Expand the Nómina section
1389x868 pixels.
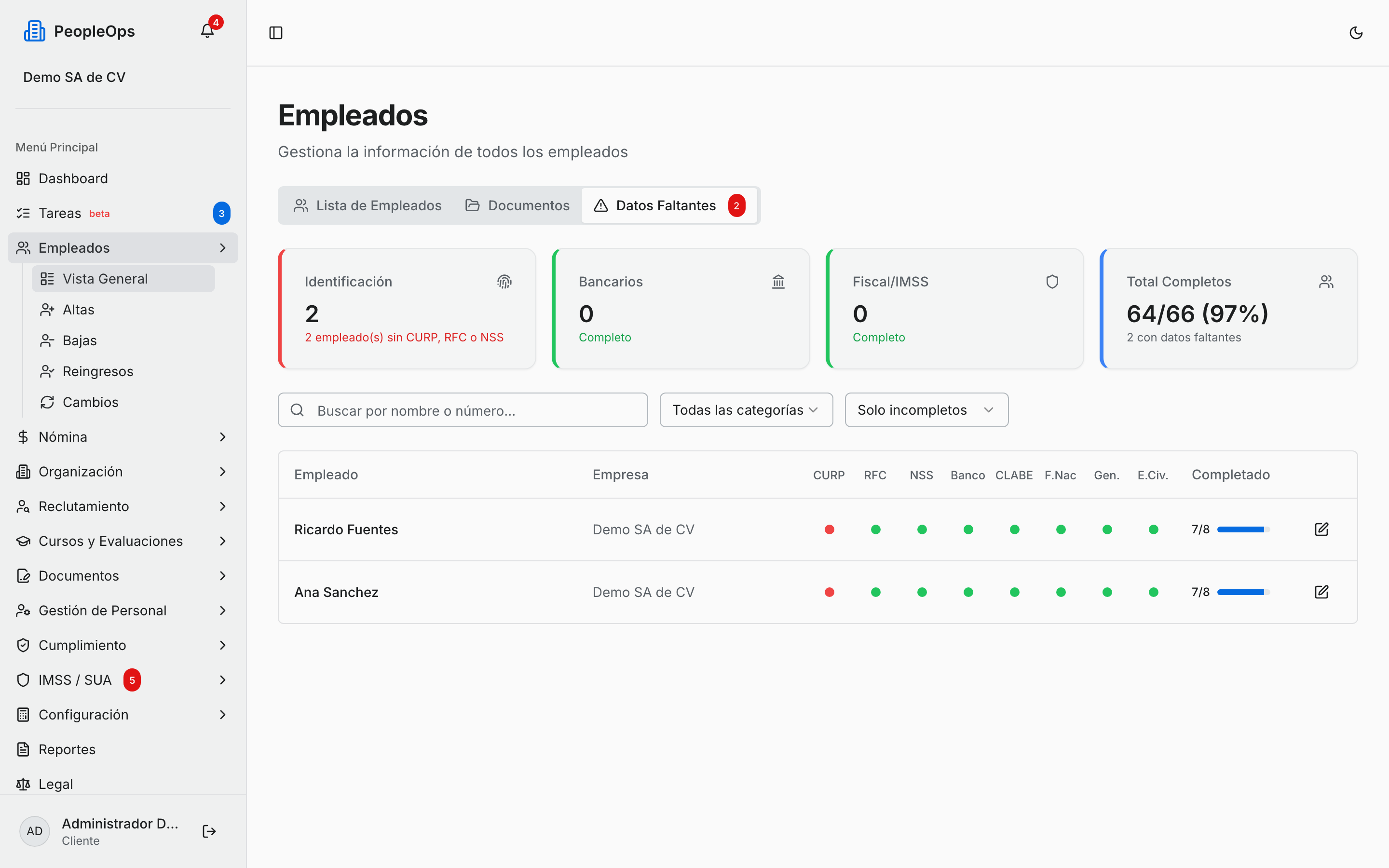tap(123, 437)
